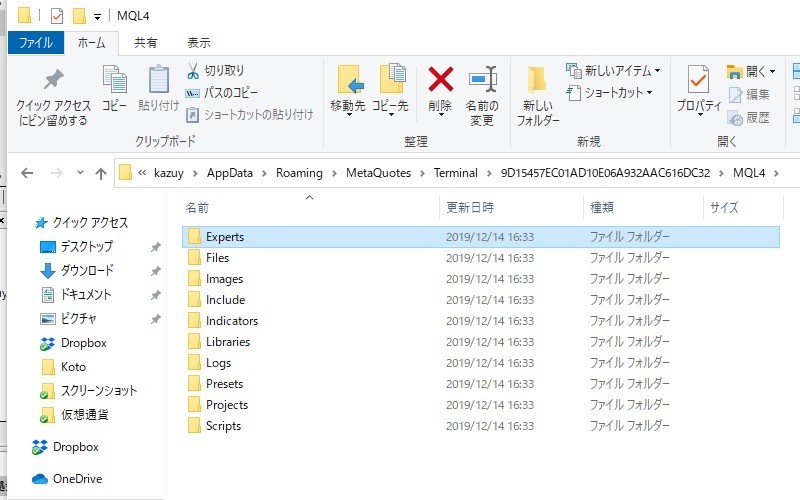The height and width of the screenshot is (500, 800).
Task: Select the Logs folder
Action: (481, 363)
